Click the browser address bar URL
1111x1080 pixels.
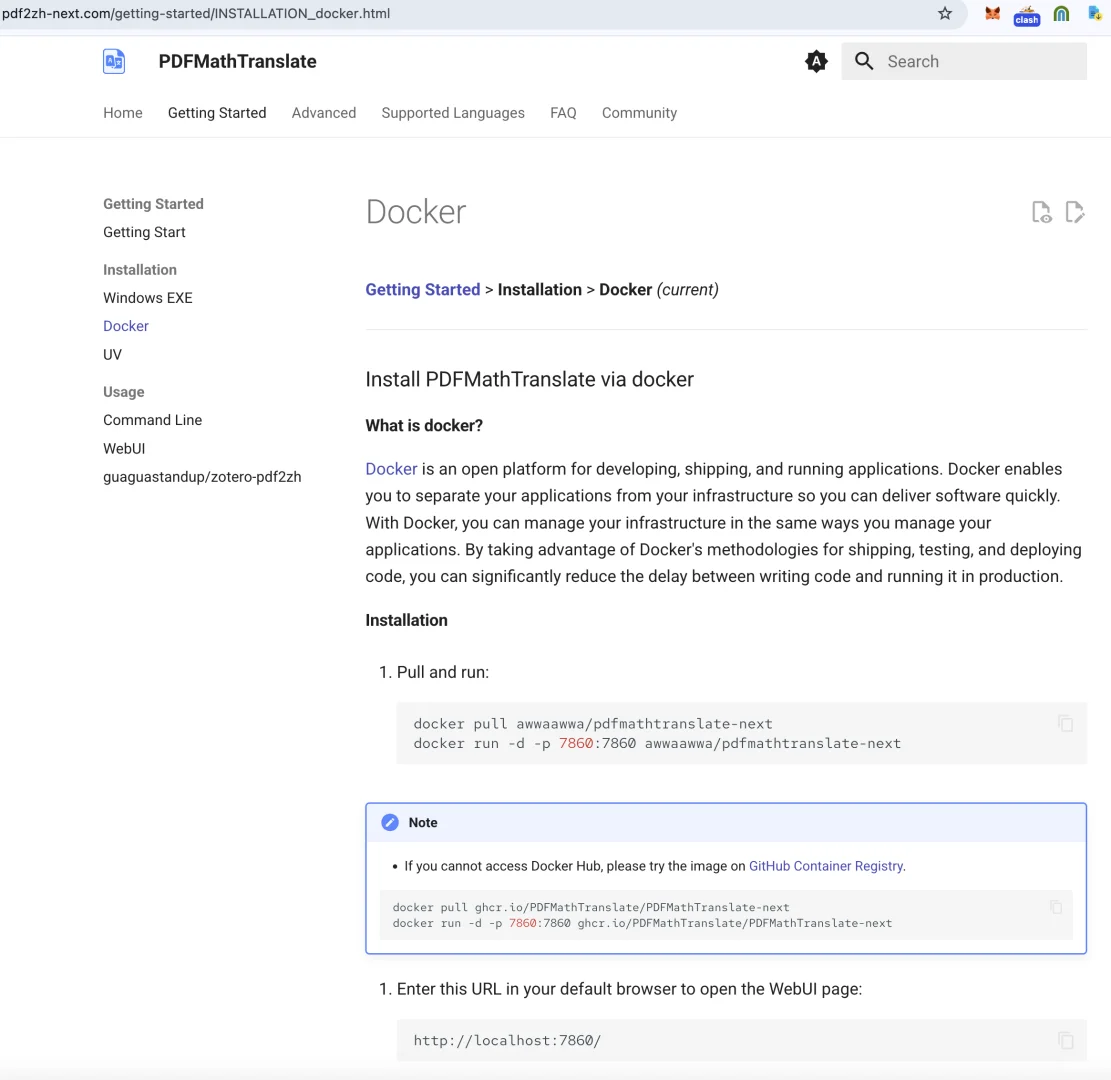point(196,13)
